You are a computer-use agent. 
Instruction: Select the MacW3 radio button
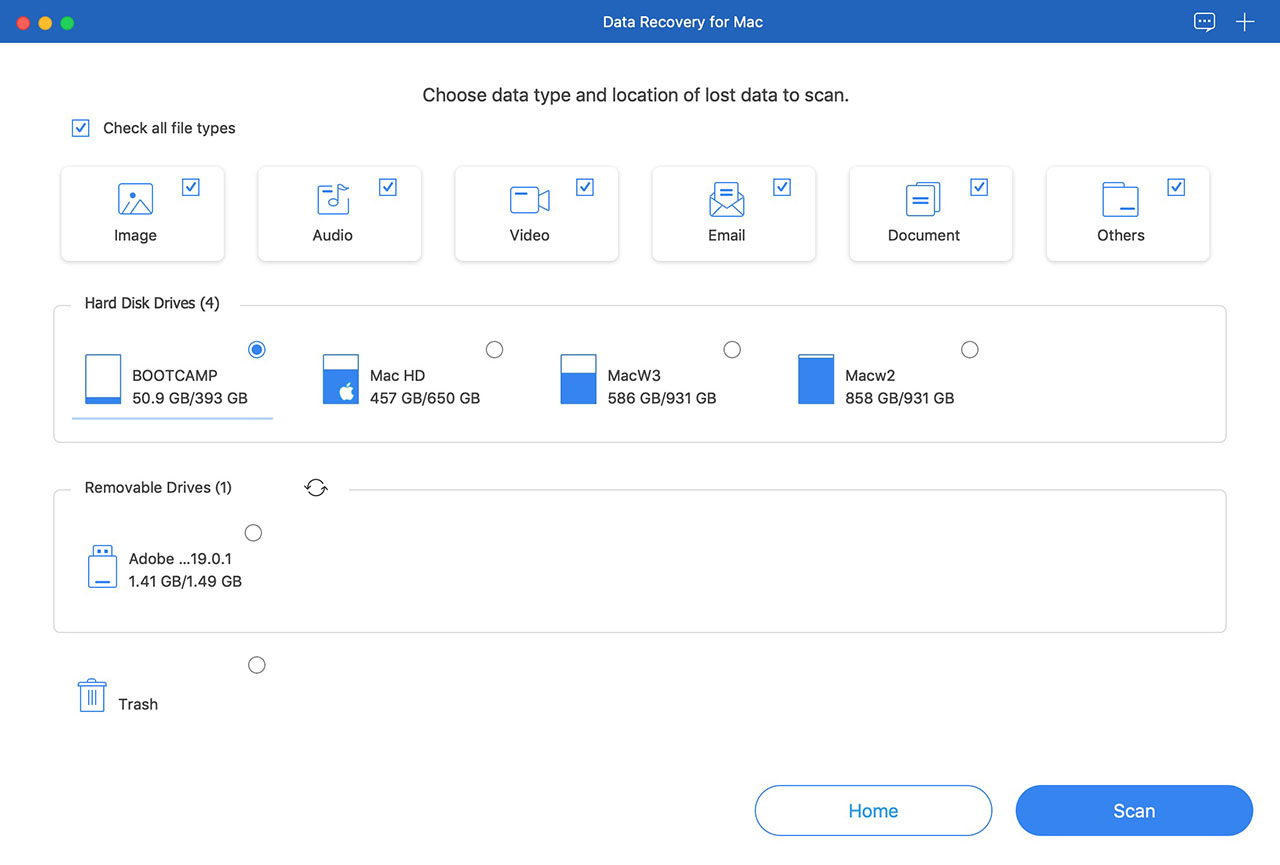732,349
